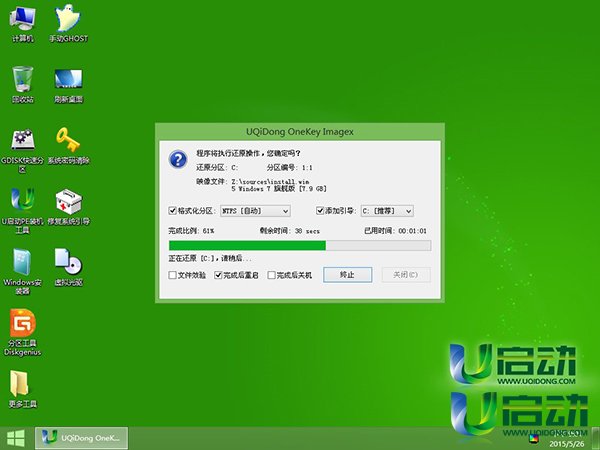
Task: Open the U启动PE装机工具 icon
Action: pos(23,210)
